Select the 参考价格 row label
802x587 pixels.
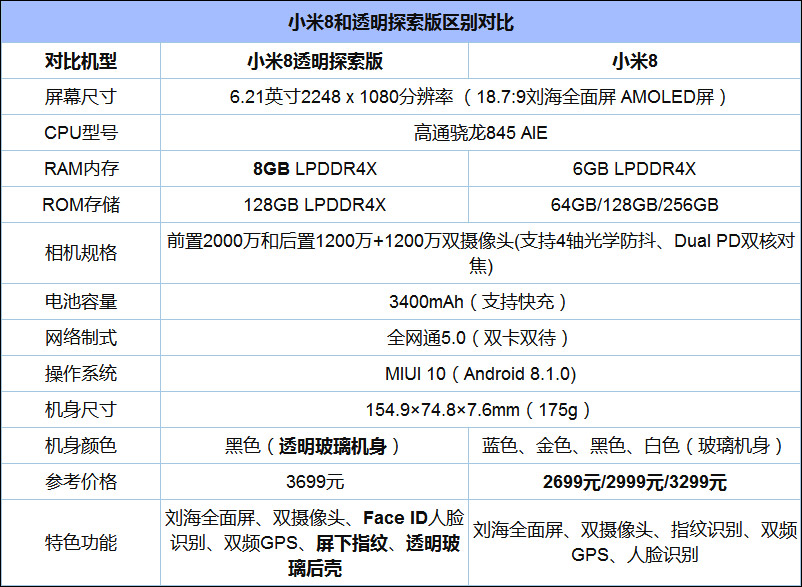81,482
